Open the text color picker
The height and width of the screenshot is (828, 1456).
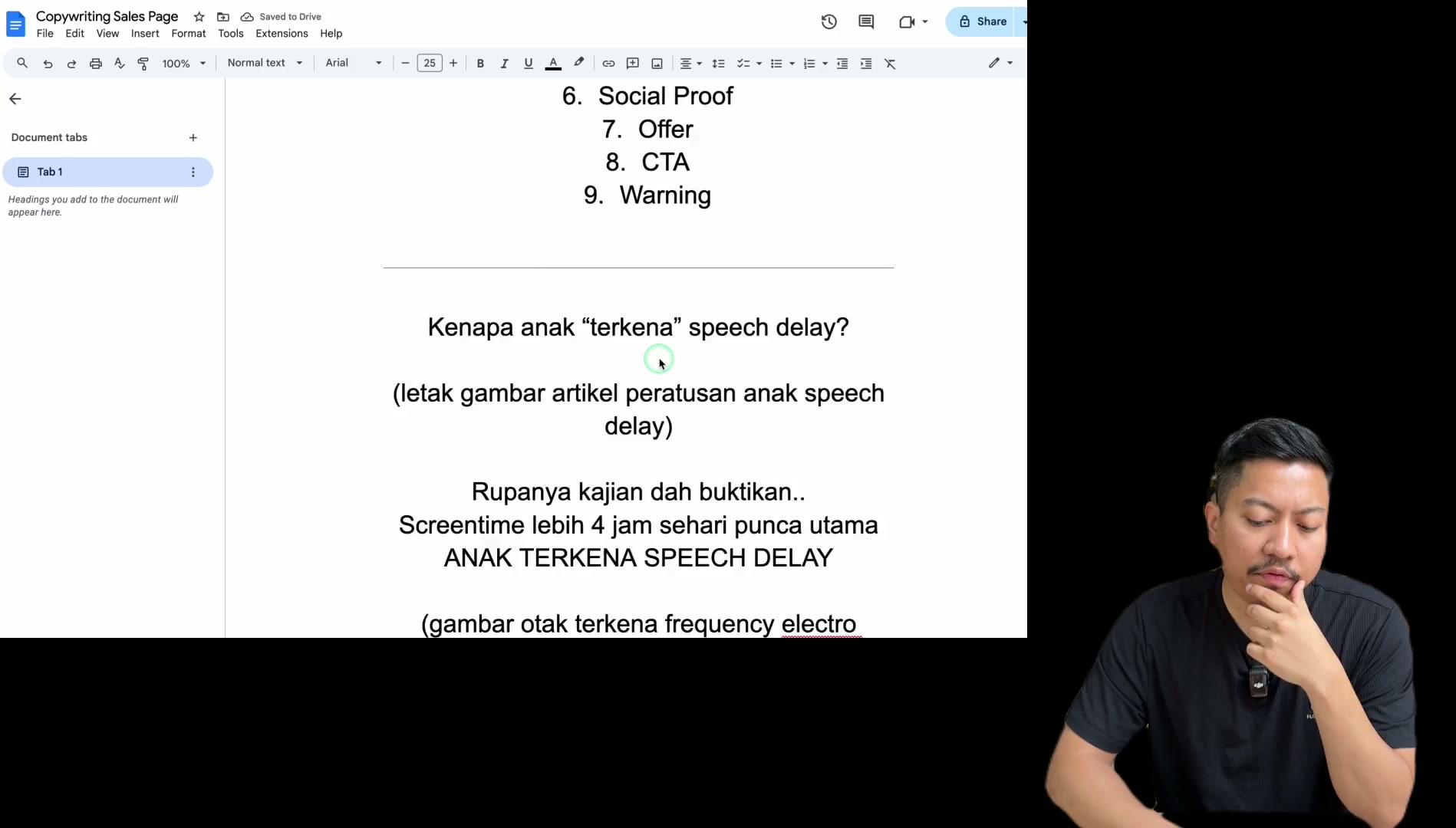[x=553, y=64]
